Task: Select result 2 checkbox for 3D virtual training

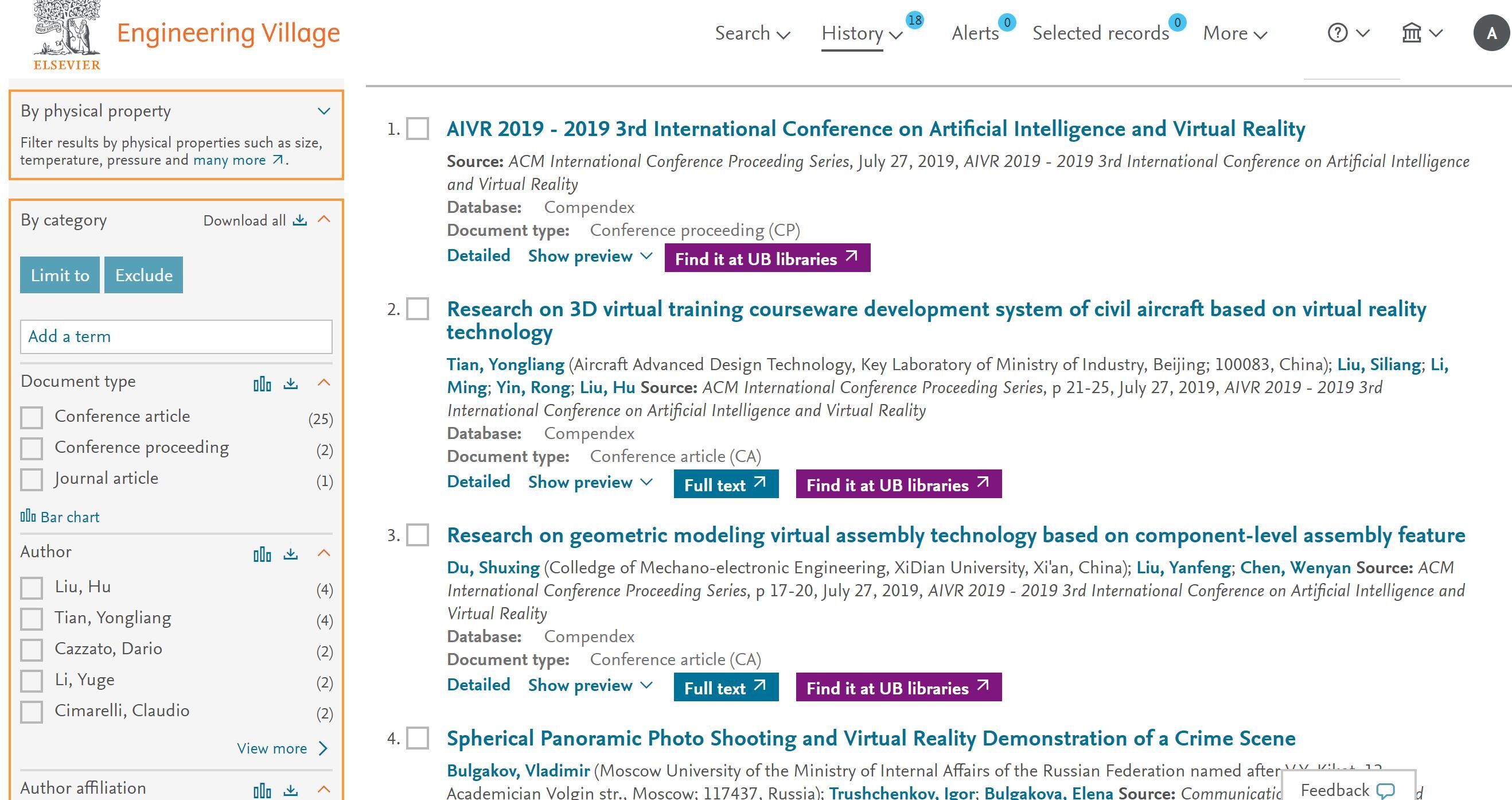Action: [418, 309]
